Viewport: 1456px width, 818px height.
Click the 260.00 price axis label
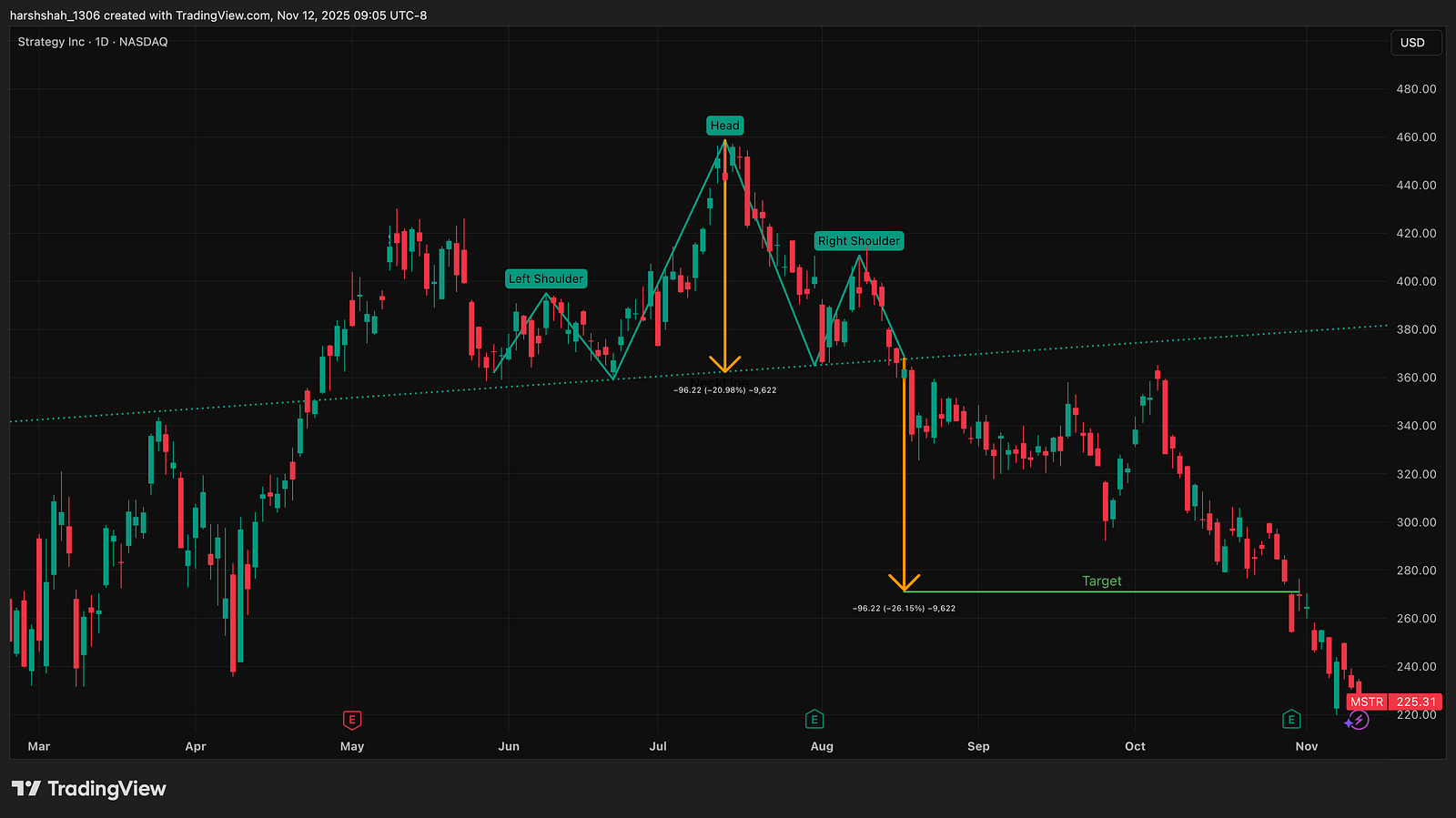point(1416,619)
